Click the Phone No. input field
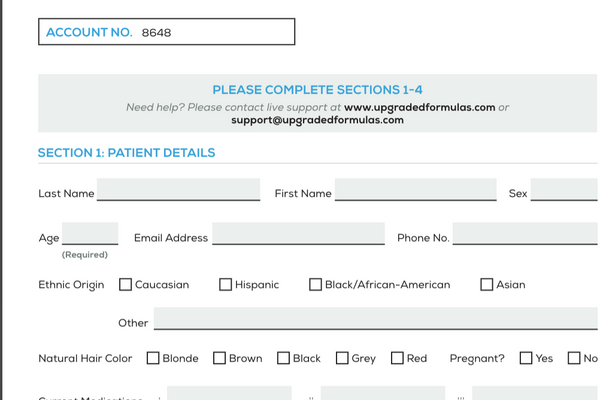Viewport: 600px width, 400px height. (525, 234)
